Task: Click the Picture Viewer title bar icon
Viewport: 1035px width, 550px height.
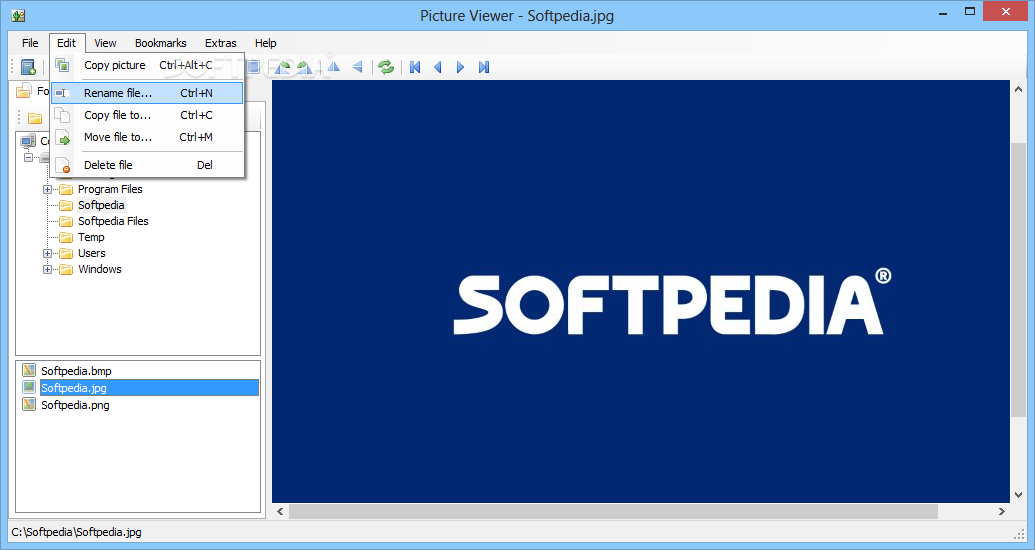Action: pos(18,15)
